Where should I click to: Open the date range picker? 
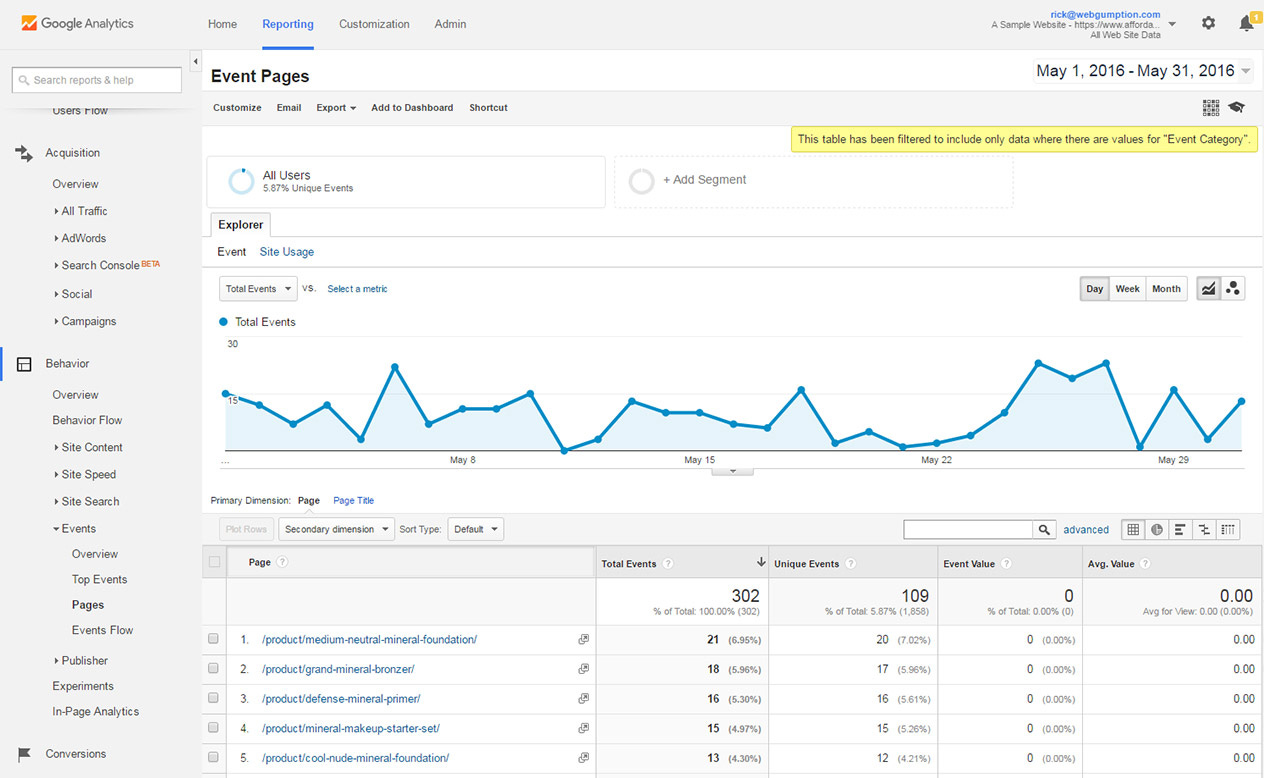click(1143, 71)
